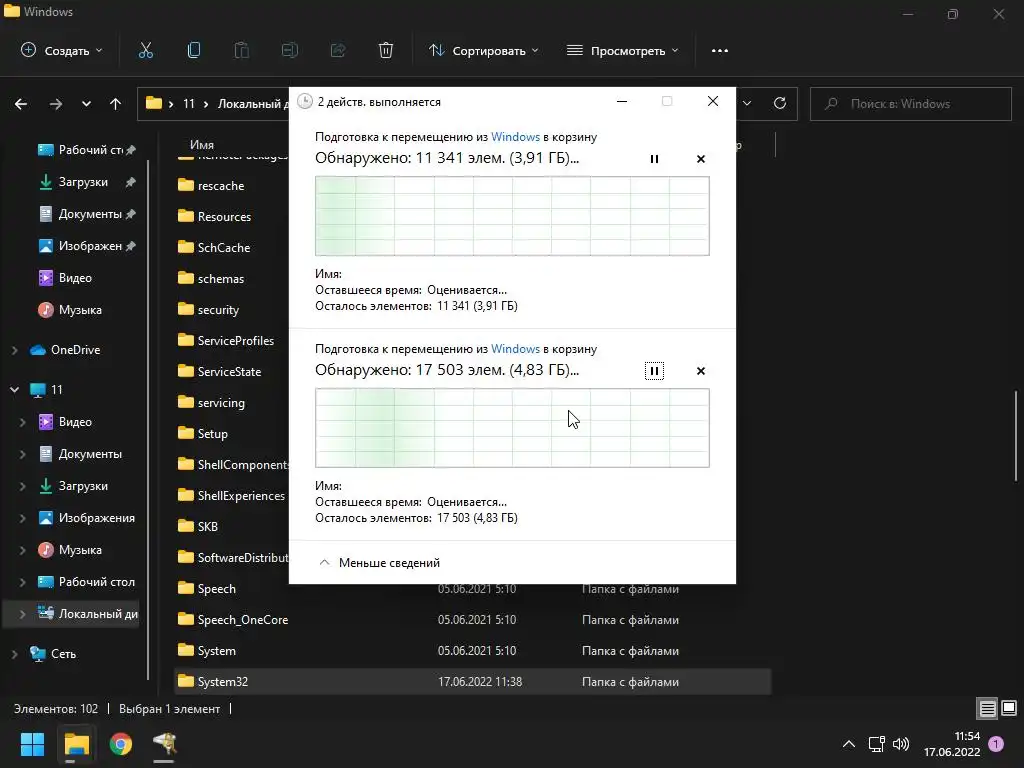Image resolution: width=1024 pixels, height=768 pixels.
Task: Select the SKB folder
Action: 198,526
